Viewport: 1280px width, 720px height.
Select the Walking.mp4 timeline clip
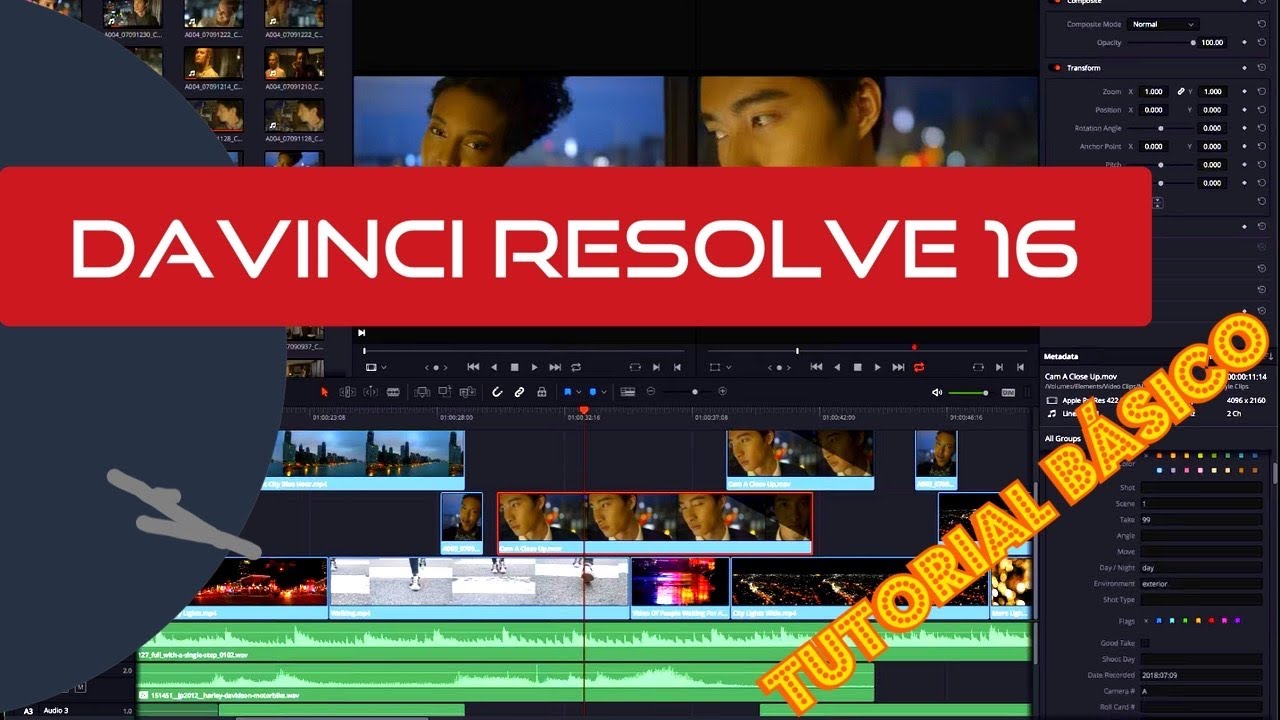pyautogui.click(x=479, y=588)
